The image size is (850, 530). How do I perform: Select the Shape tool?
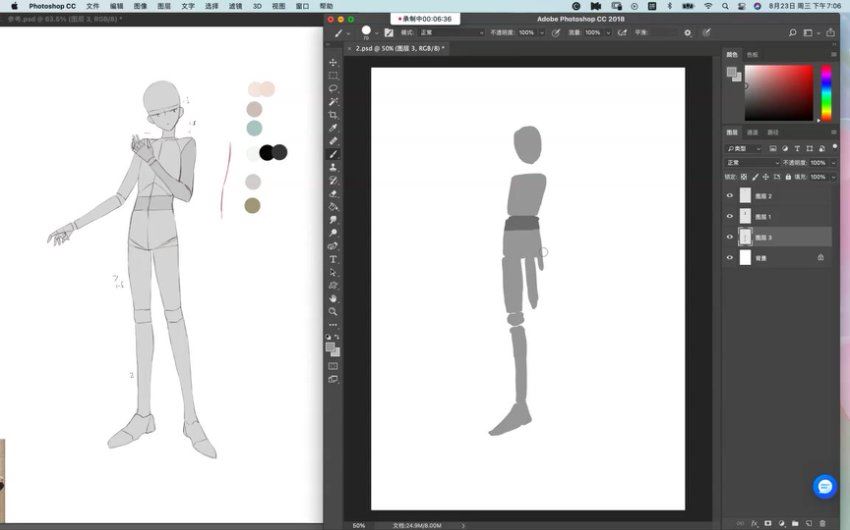point(333,285)
